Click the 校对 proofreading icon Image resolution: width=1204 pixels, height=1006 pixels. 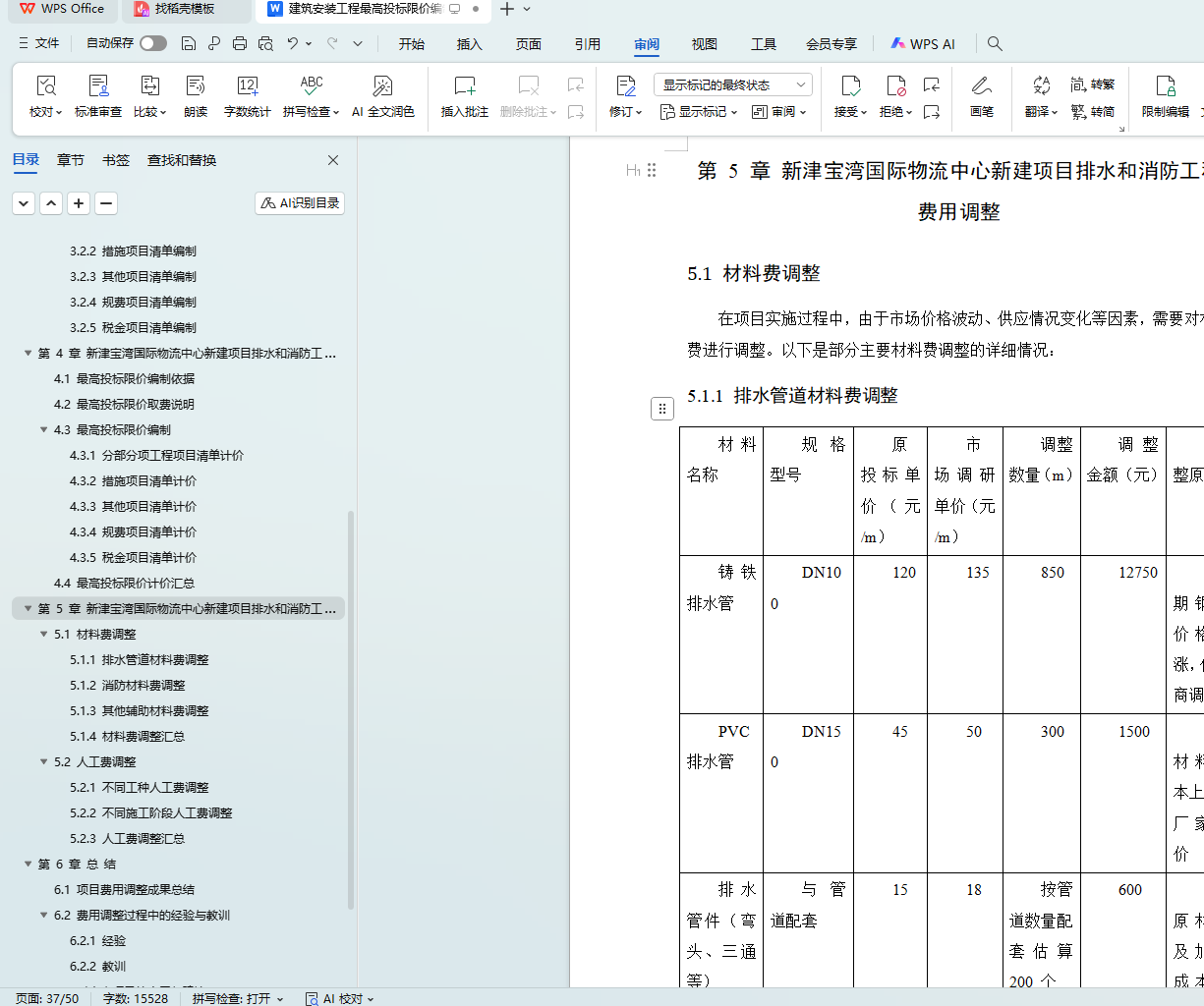pyautogui.click(x=45, y=86)
